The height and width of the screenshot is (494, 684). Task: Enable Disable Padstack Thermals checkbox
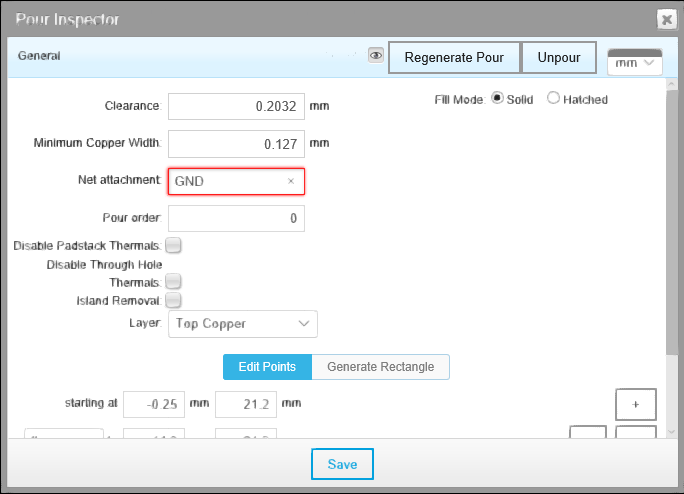coord(173,245)
